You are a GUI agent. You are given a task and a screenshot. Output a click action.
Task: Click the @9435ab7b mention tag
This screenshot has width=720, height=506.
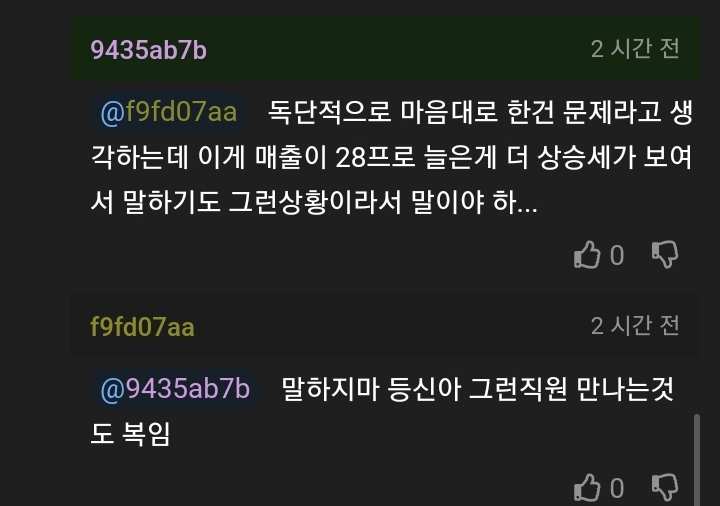[175, 389]
